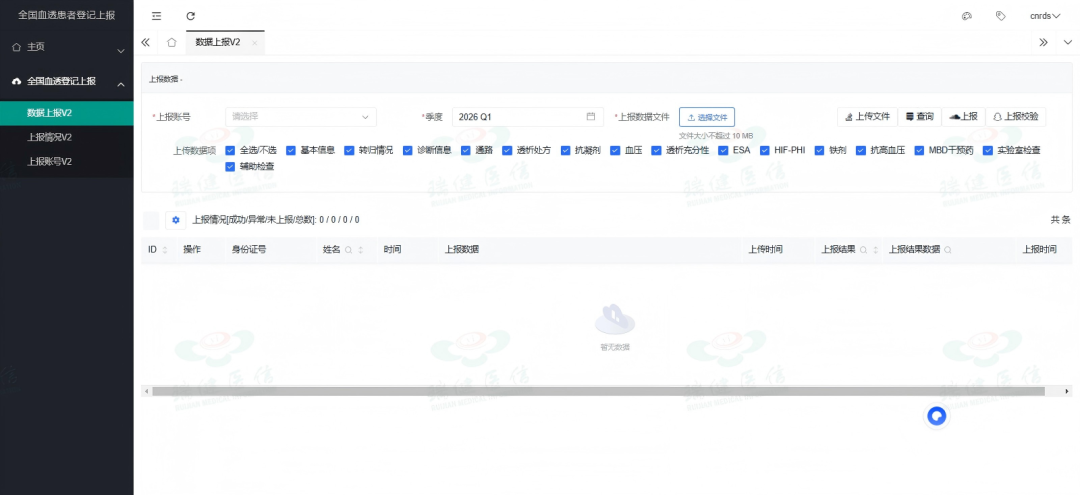
Task: Select 上报账号V2 in the sidebar
Action: 49,161
